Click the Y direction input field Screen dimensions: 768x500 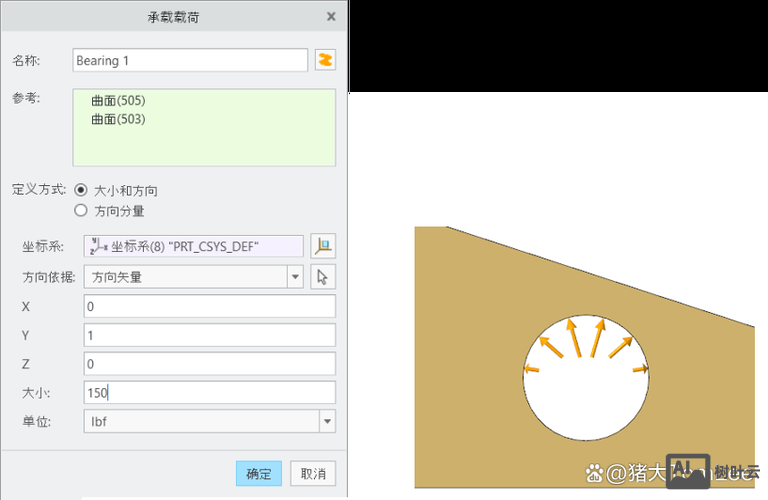tap(209, 335)
